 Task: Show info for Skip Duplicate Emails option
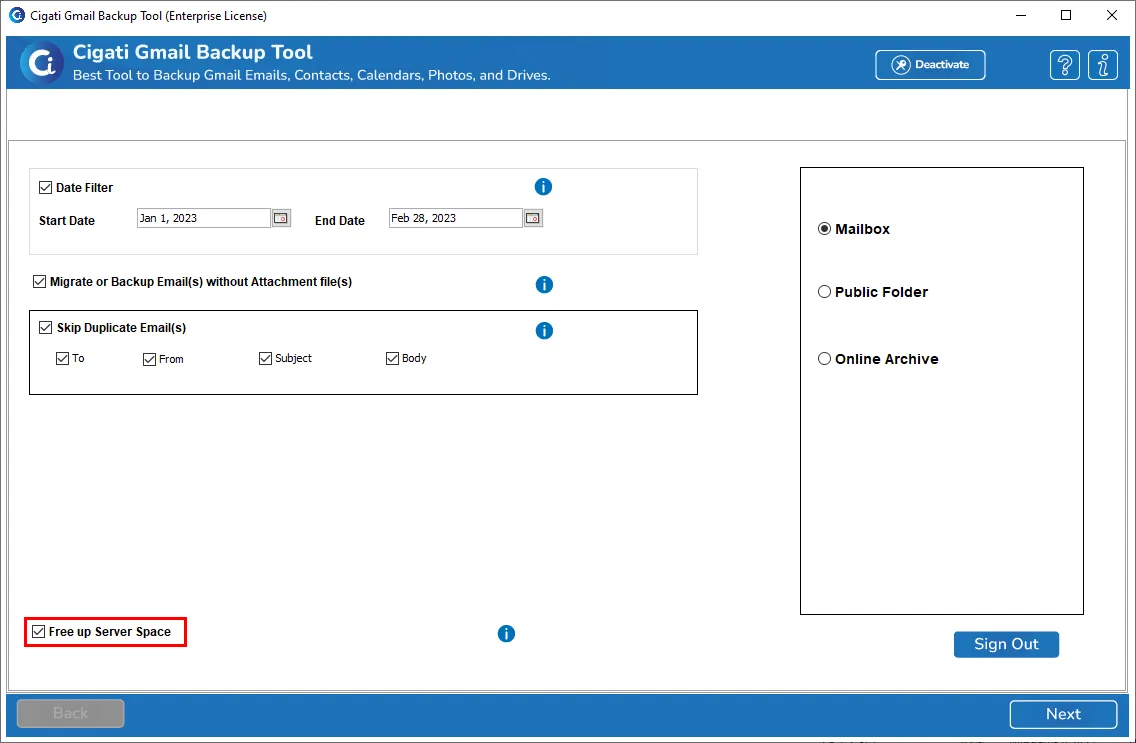(544, 331)
